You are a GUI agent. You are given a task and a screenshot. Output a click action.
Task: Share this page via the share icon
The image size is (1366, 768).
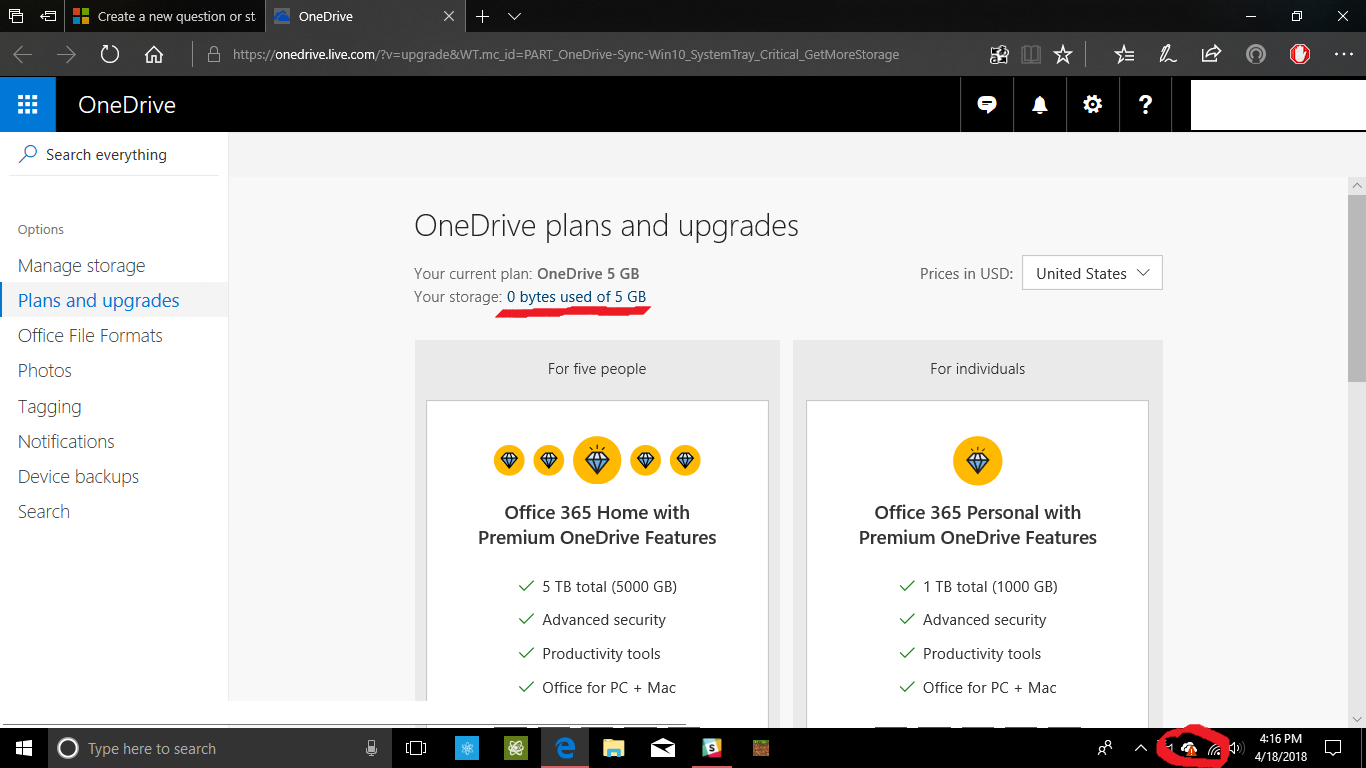(x=1211, y=55)
